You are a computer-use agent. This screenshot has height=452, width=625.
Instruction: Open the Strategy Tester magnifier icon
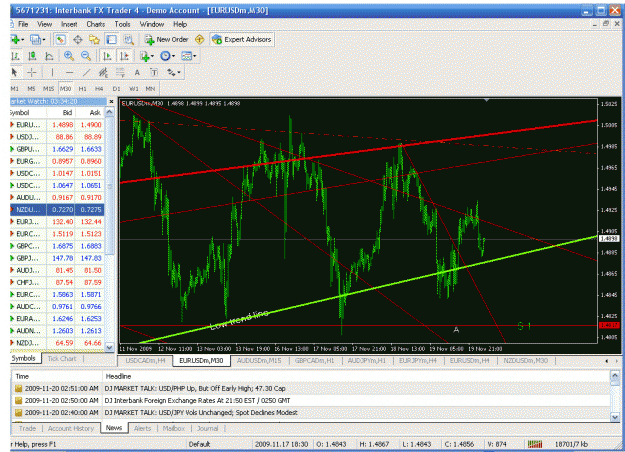coord(128,39)
